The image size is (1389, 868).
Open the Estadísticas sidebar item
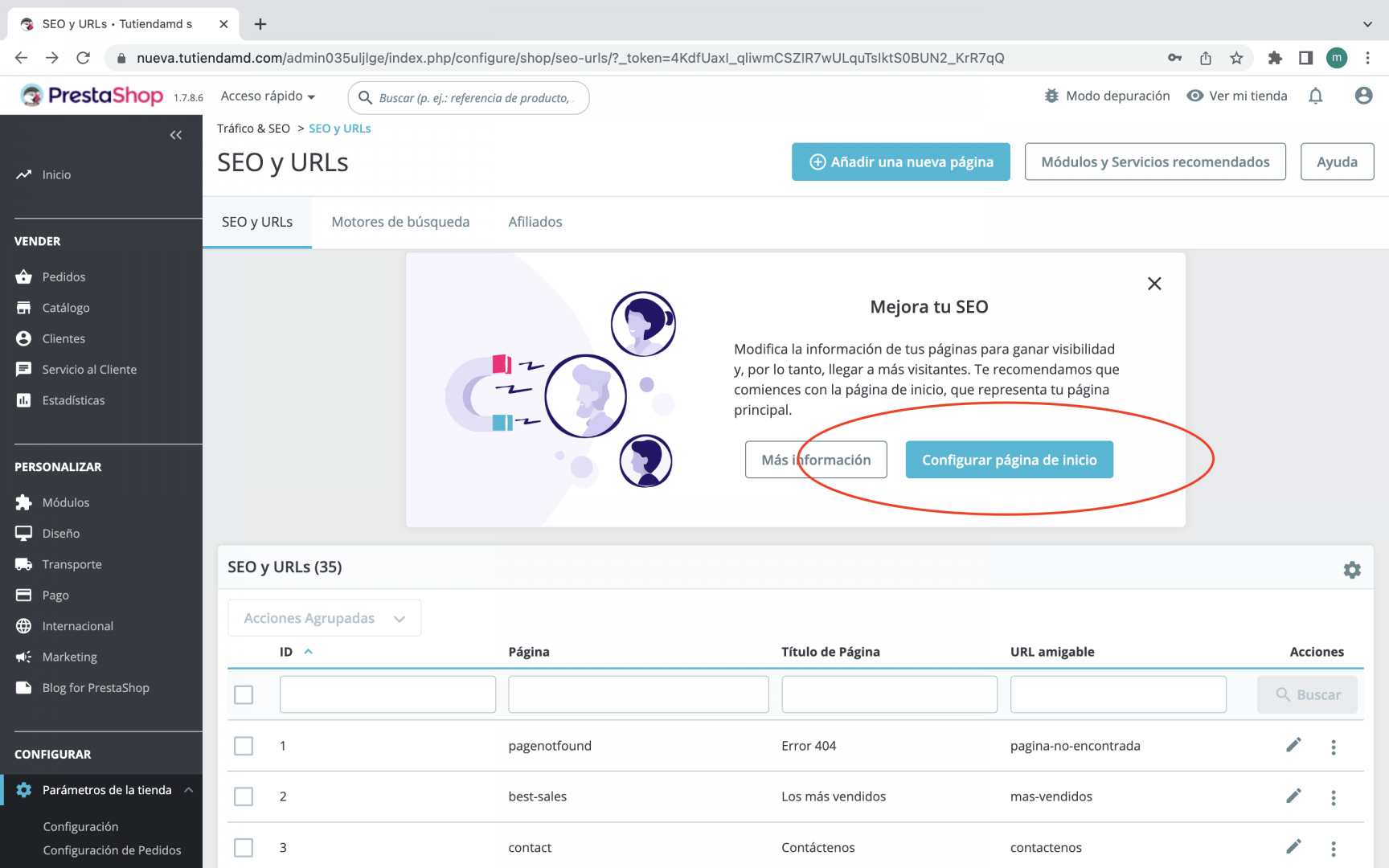(73, 400)
